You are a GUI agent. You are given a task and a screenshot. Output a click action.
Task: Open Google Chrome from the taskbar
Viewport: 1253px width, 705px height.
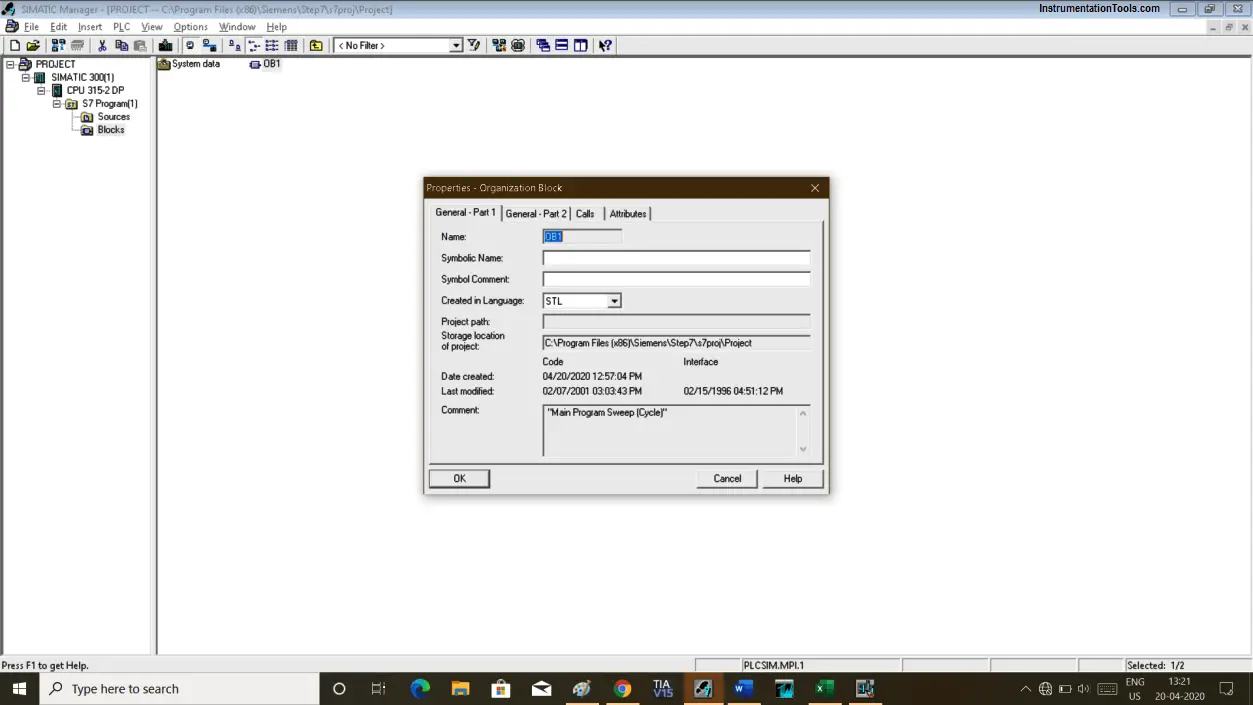[x=622, y=688]
